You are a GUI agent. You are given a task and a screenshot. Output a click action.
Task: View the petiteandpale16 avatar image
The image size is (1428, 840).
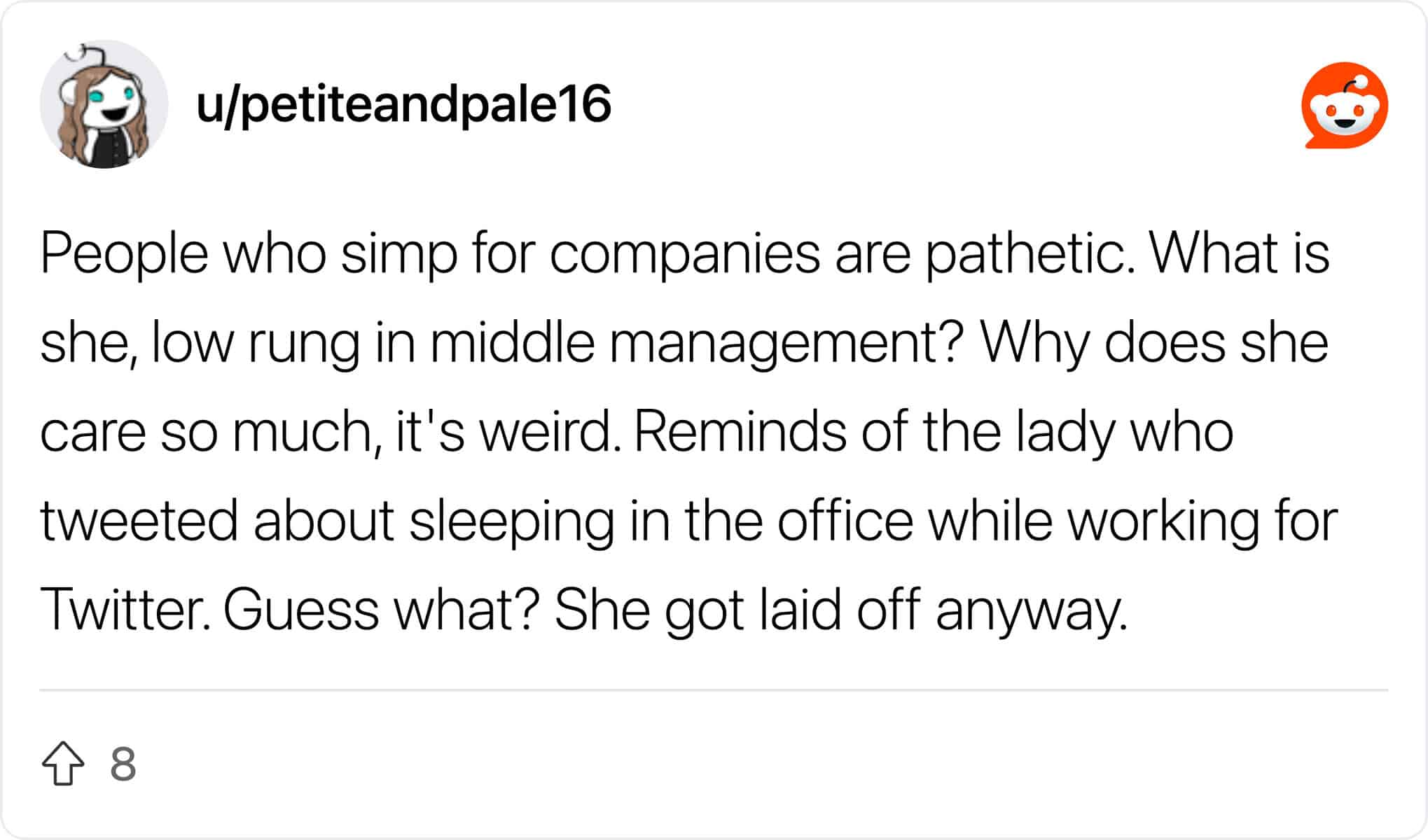pos(104,104)
